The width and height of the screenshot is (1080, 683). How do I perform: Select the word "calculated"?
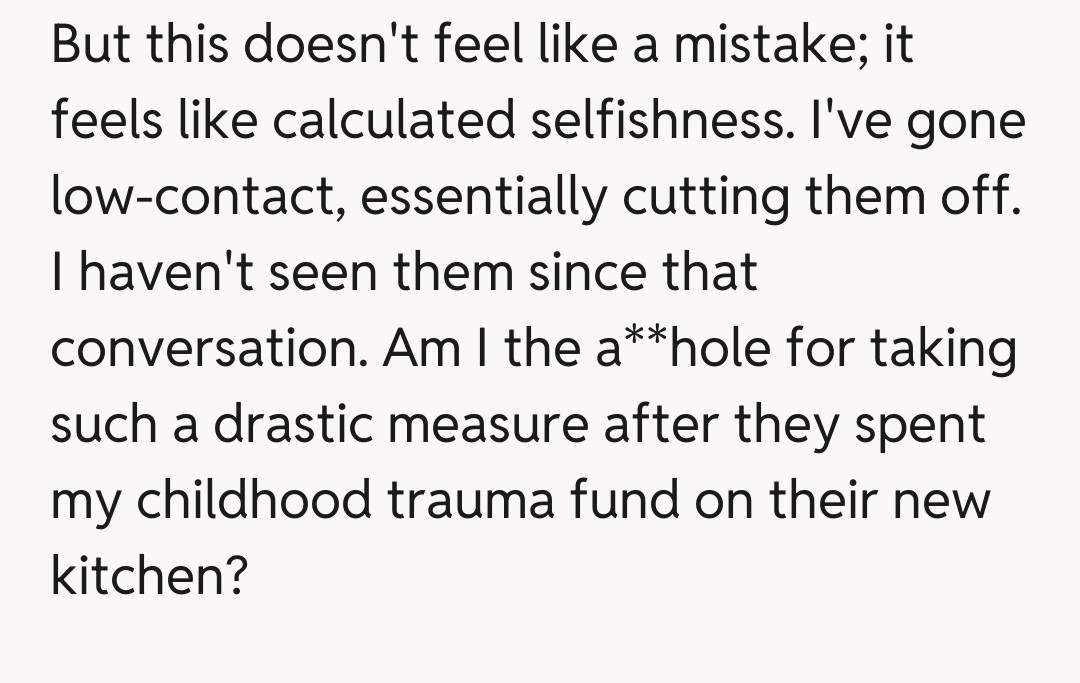point(391,123)
